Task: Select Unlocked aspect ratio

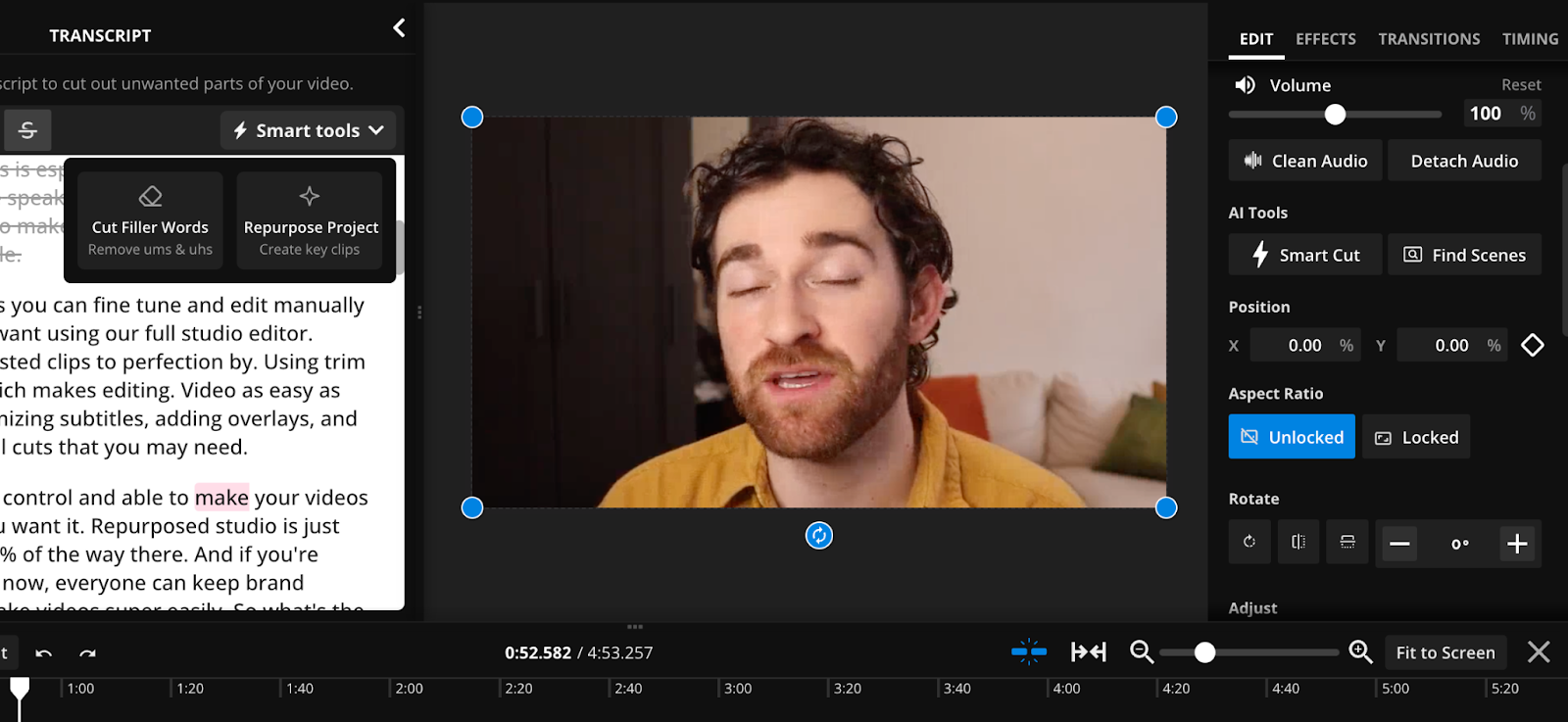Action: pyautogui.click(x=1292, y=437)
